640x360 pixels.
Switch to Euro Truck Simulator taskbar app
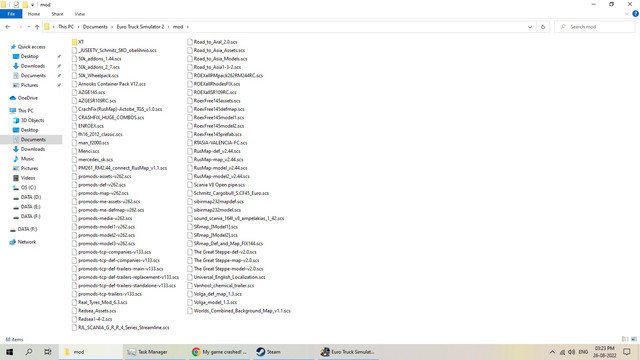pyautogui.click(x=348, y=352)
